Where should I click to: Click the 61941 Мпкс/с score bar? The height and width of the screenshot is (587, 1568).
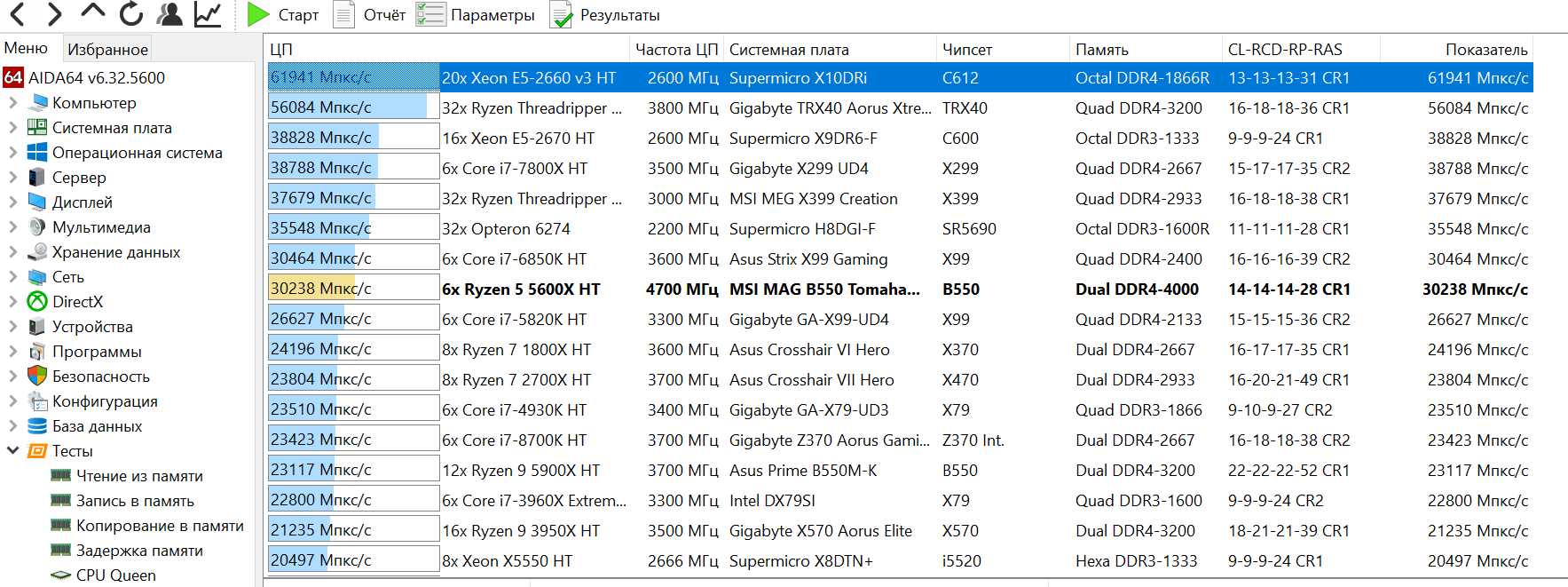click(x=353, y=77)
